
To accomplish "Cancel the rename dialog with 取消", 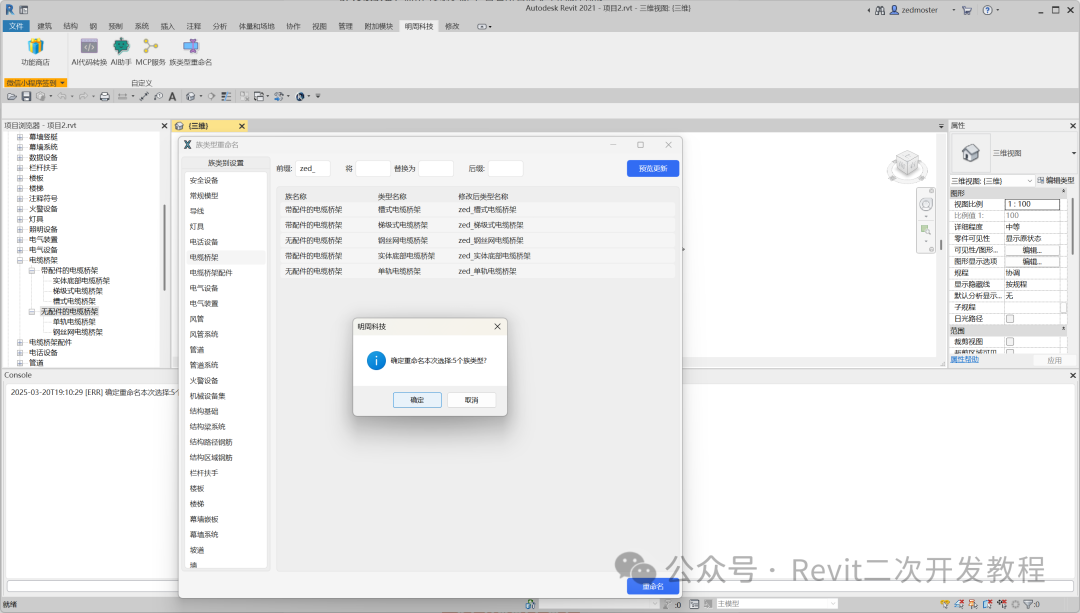I will [471, 400].
